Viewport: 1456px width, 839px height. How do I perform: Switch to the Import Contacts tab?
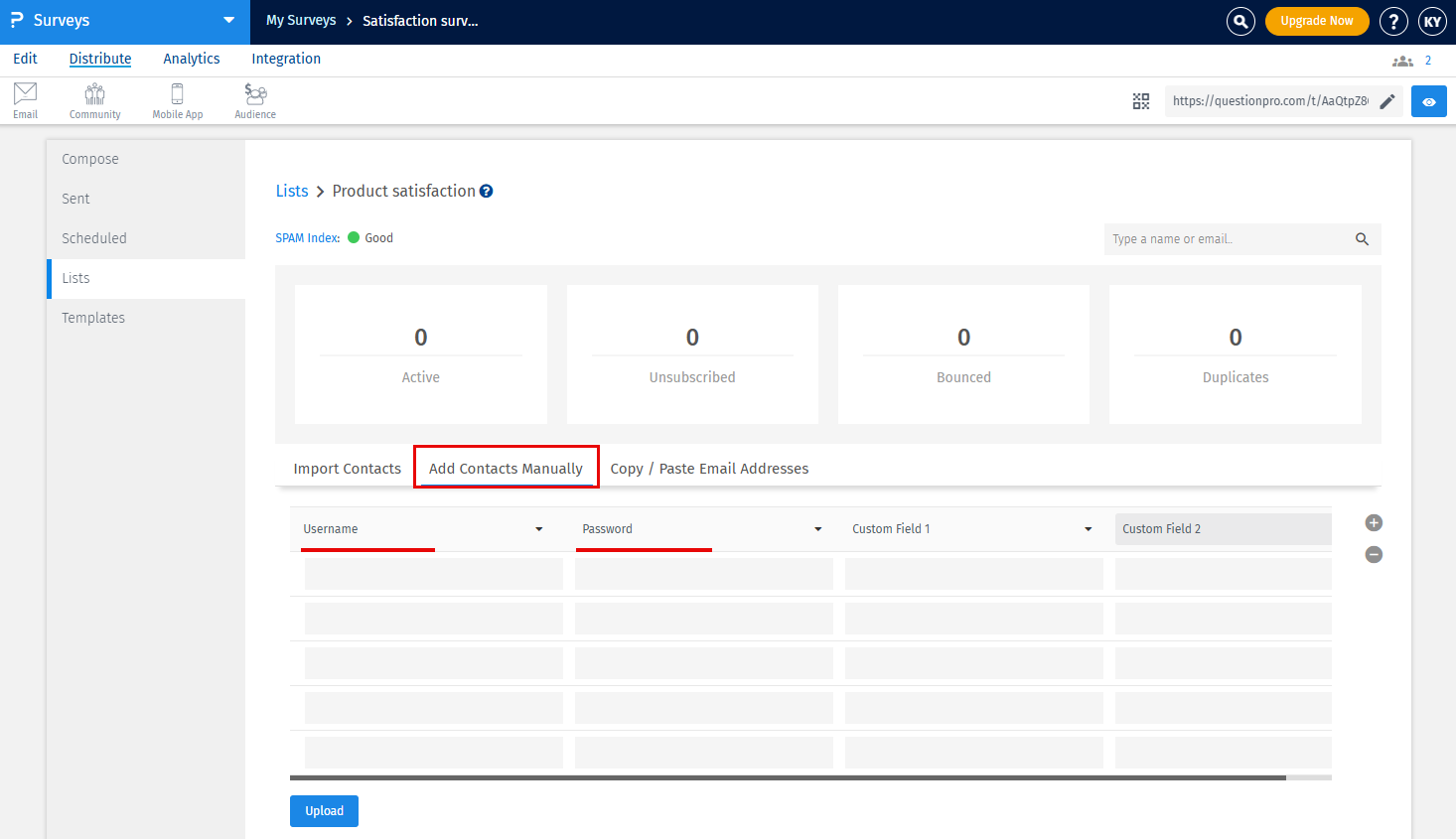click(x=347, y=469)
